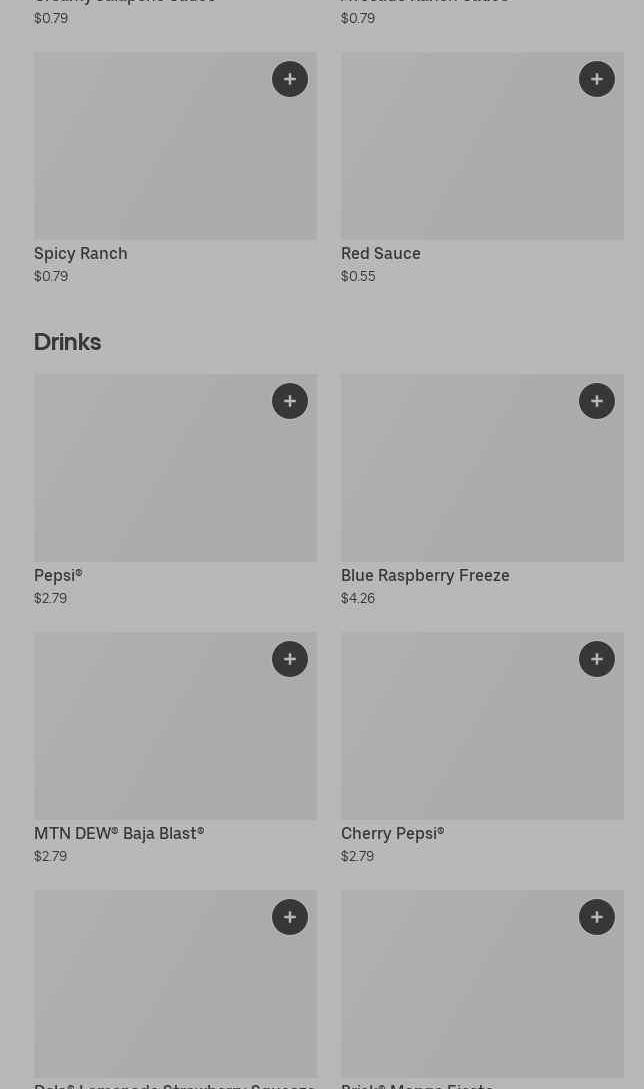Select the Cherry Pepsi title link
This screenshot has width=644, height=1089.
tap(392, 833)
